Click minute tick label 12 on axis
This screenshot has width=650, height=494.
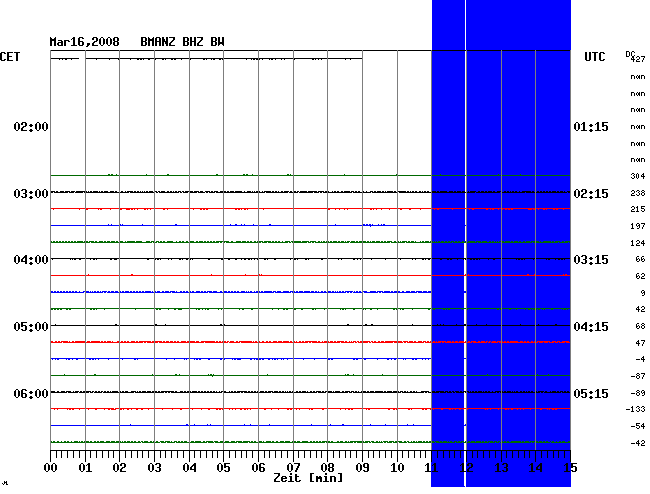[x=466, y=468]
